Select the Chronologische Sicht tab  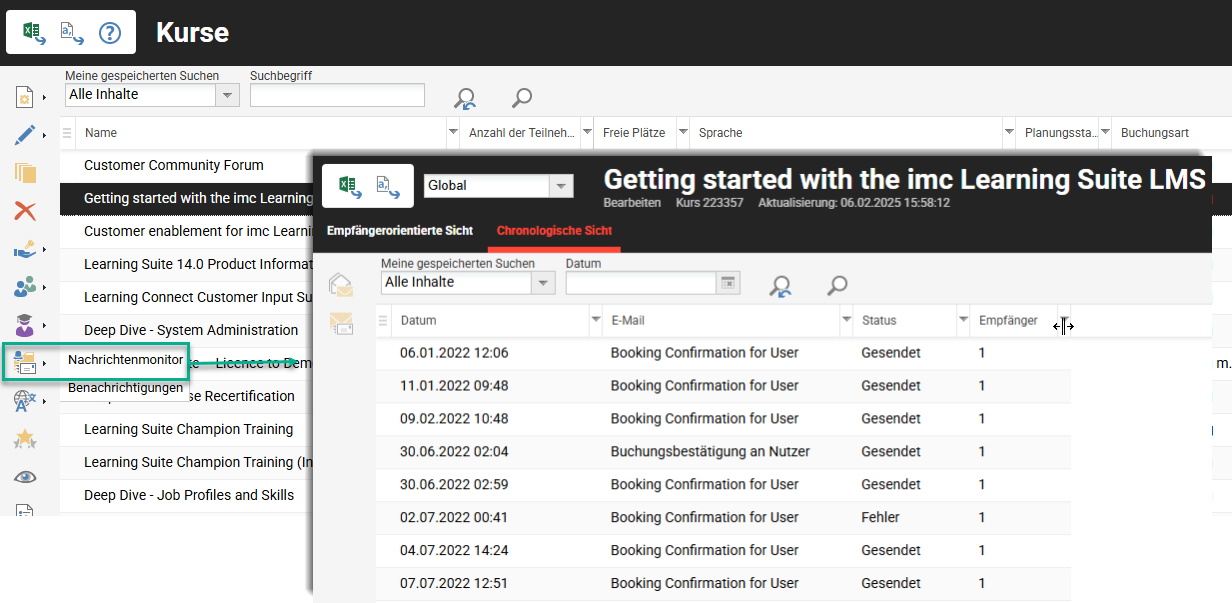pyautogui.click(x=554, y=231)
